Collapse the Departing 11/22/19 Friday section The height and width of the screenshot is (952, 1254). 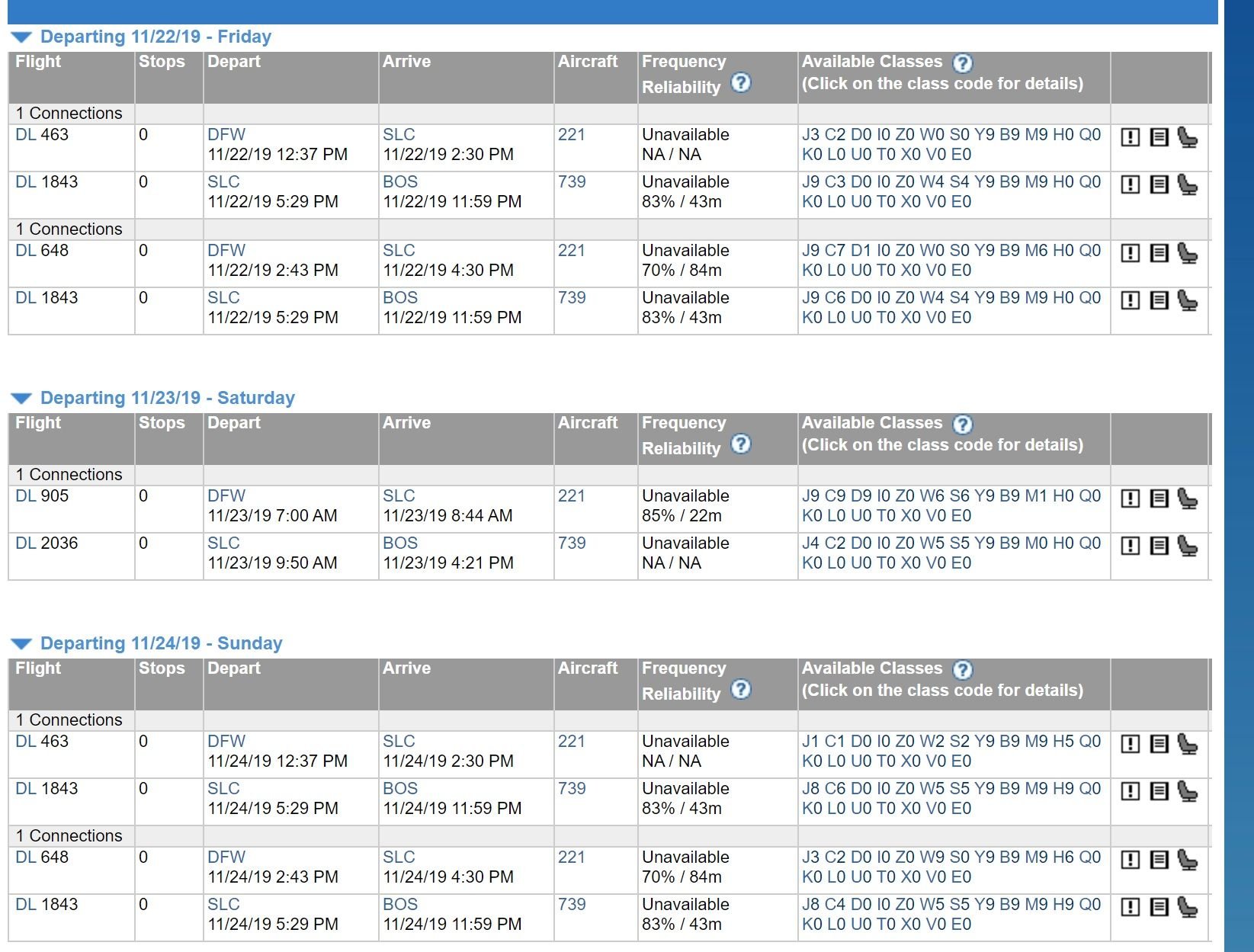tap(21, 37)
